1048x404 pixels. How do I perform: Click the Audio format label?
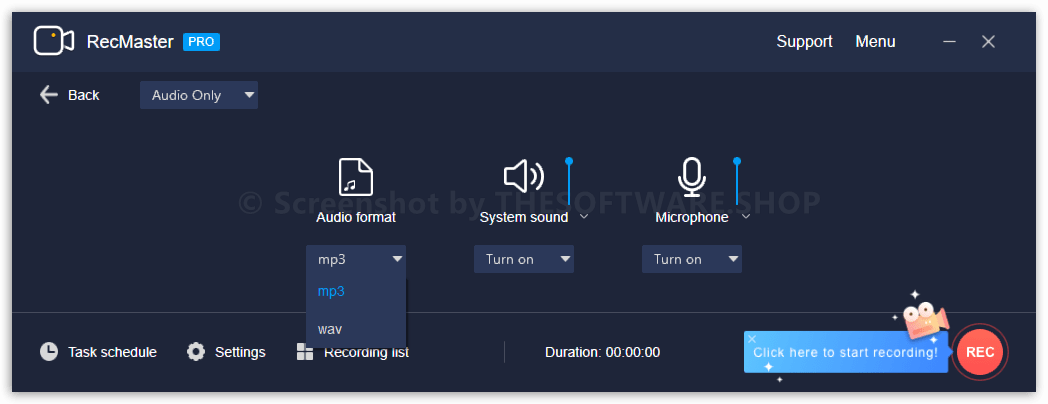356,217
